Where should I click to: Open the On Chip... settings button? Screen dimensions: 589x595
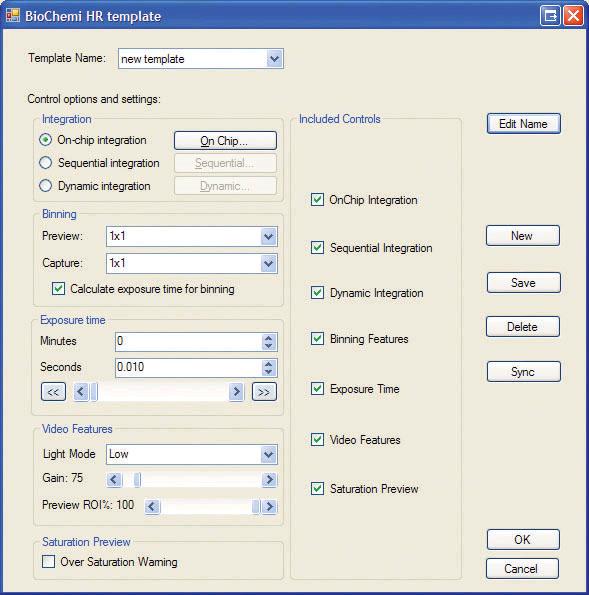click(x=225, y=141)
